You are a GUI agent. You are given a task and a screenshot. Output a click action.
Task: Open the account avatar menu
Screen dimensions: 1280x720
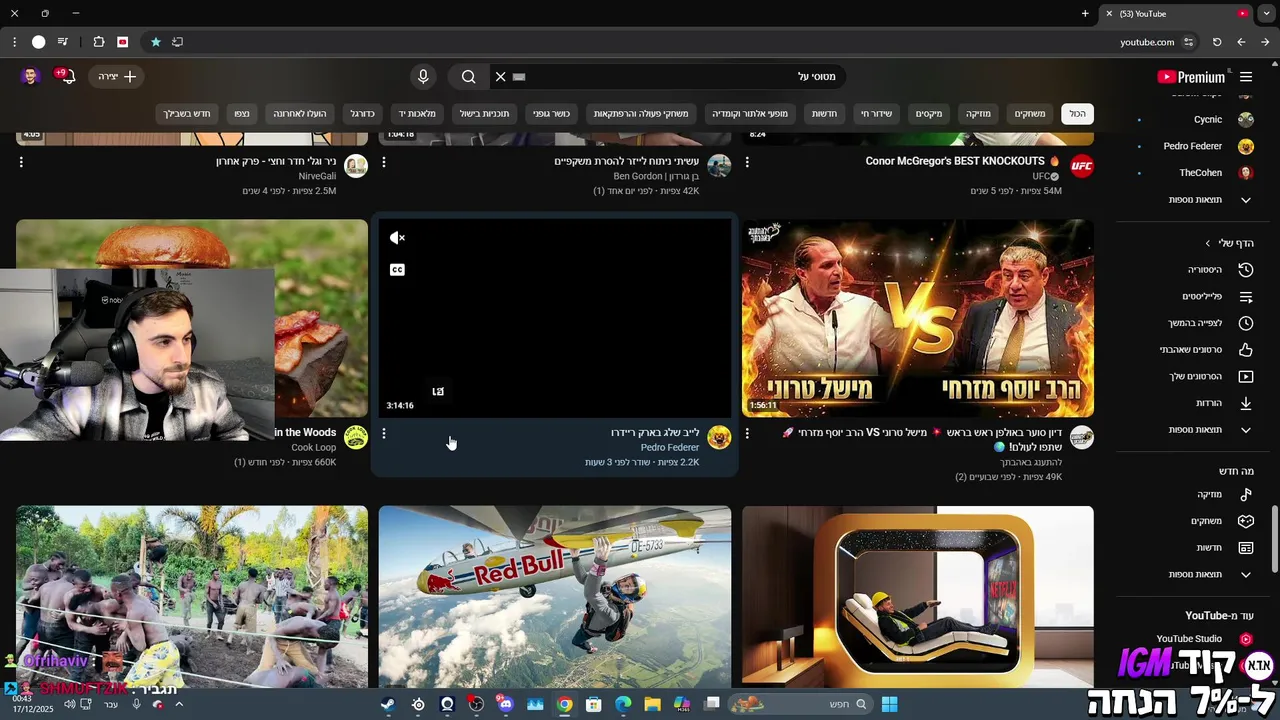pyautogui.click(x=30, y=76)
